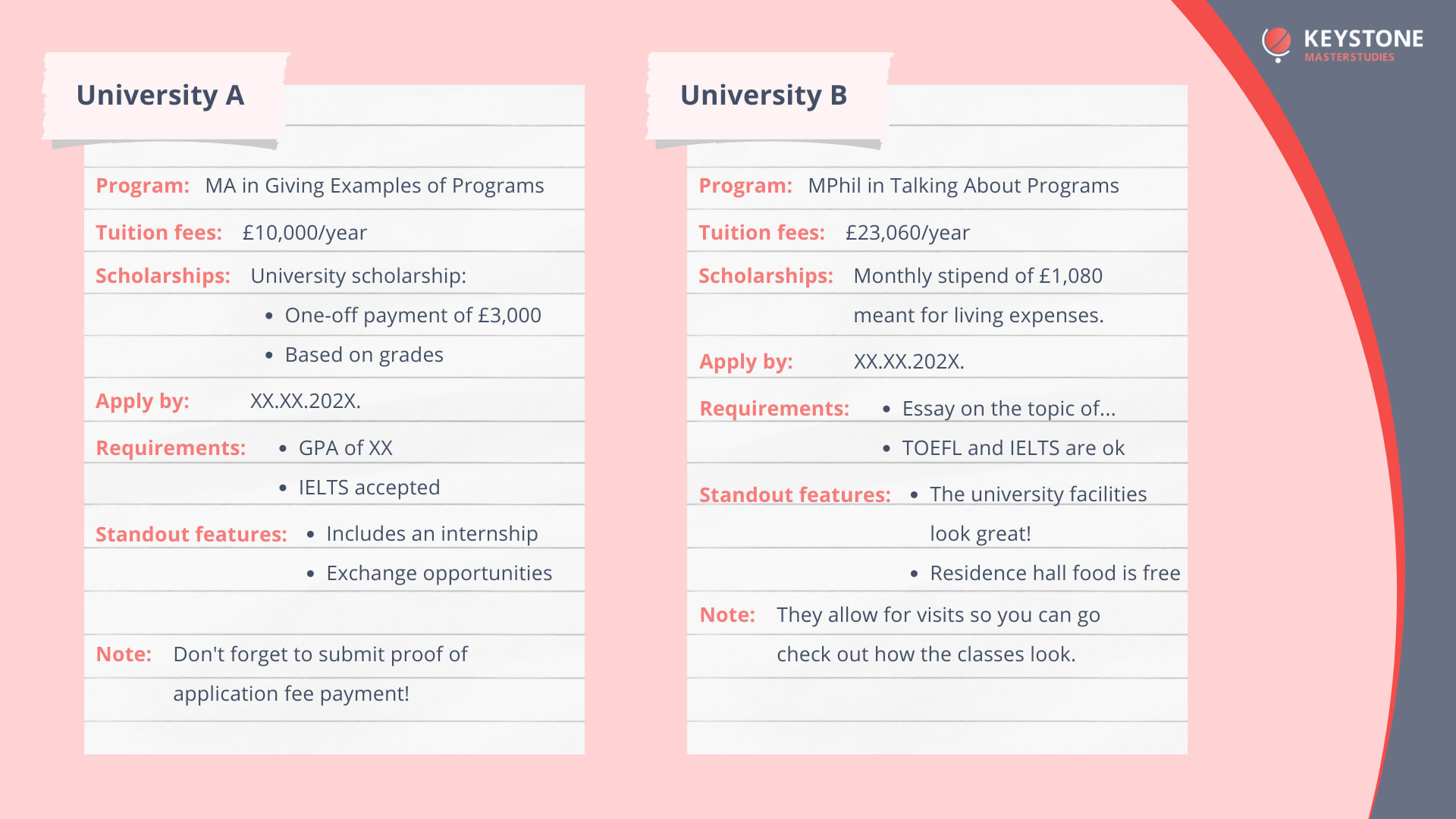Select the University B heading tab
This screenshot has width=1456, height=819.
[763, 96]
